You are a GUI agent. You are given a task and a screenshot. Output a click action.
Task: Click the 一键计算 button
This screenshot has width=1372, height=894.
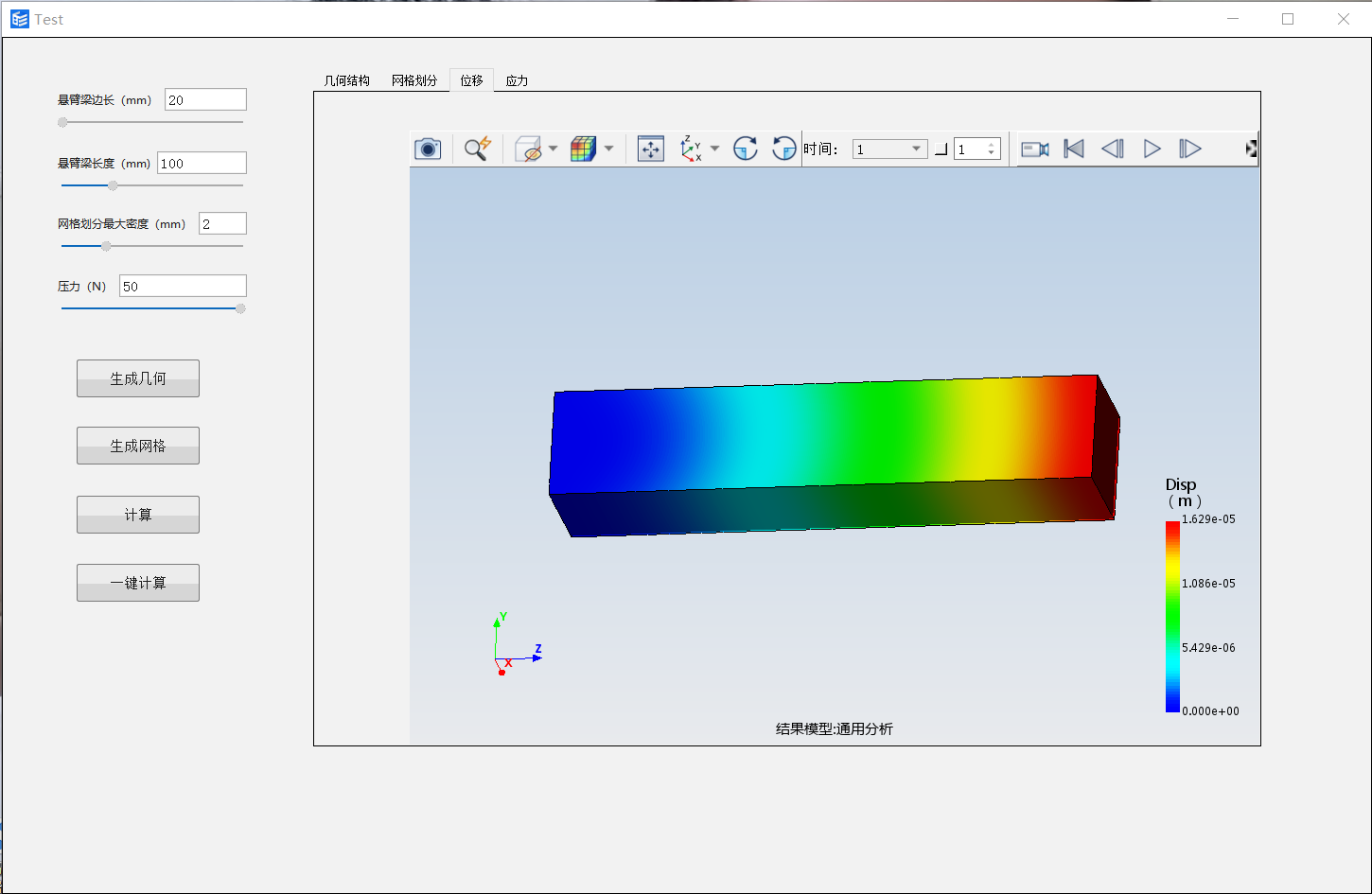tap(138, 583)
